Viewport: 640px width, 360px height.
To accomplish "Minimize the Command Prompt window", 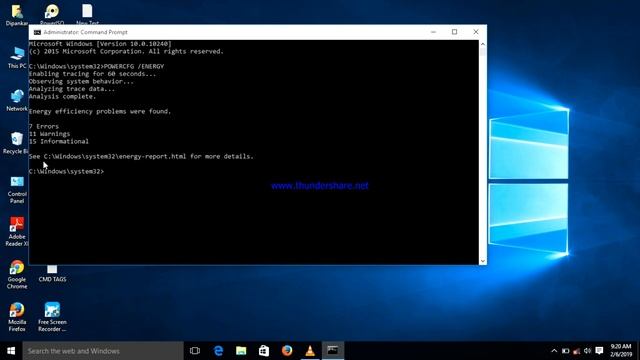I will coord(433,32).
